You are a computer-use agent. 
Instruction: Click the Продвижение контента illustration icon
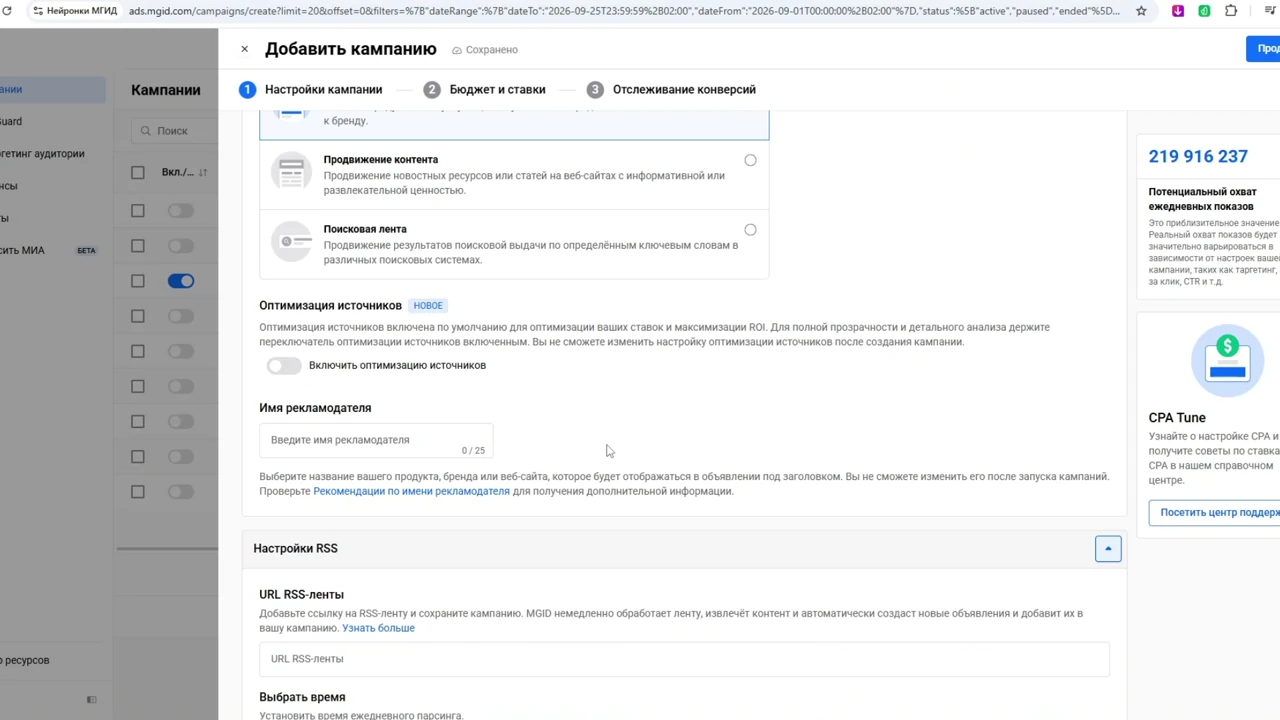pos(292,172)
